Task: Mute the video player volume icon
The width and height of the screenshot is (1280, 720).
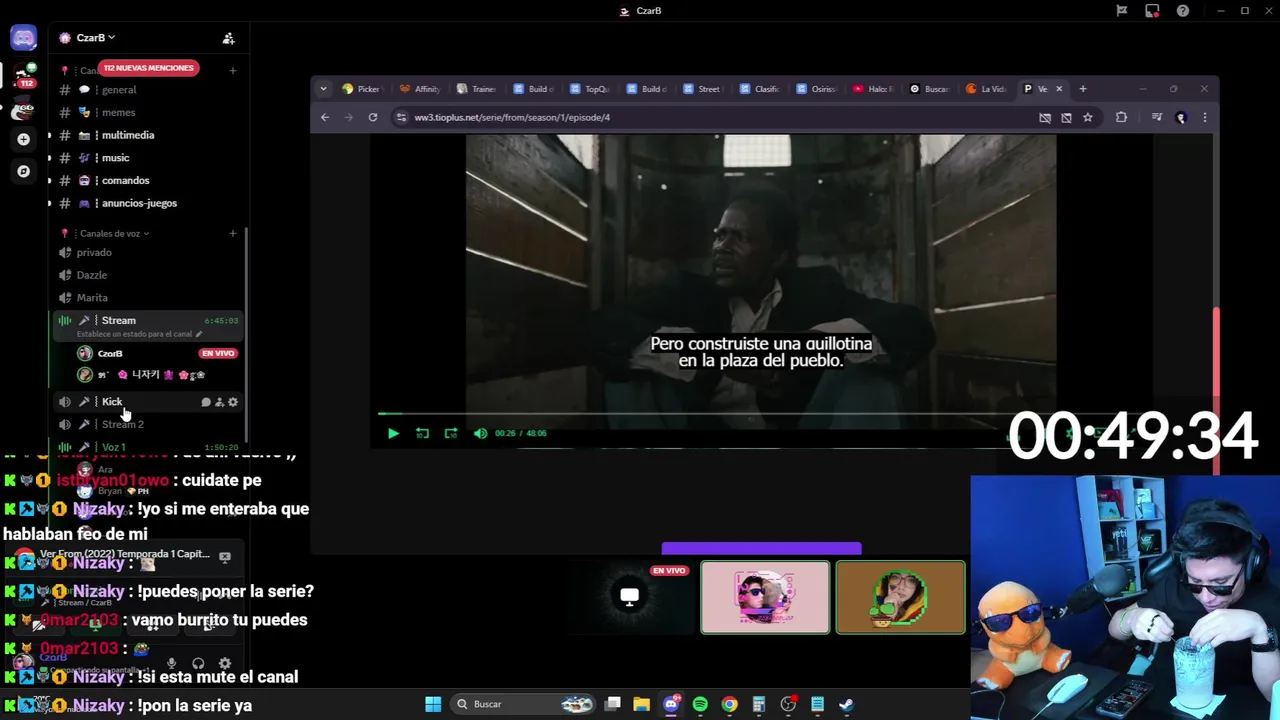Action: [x=480, y=433]
